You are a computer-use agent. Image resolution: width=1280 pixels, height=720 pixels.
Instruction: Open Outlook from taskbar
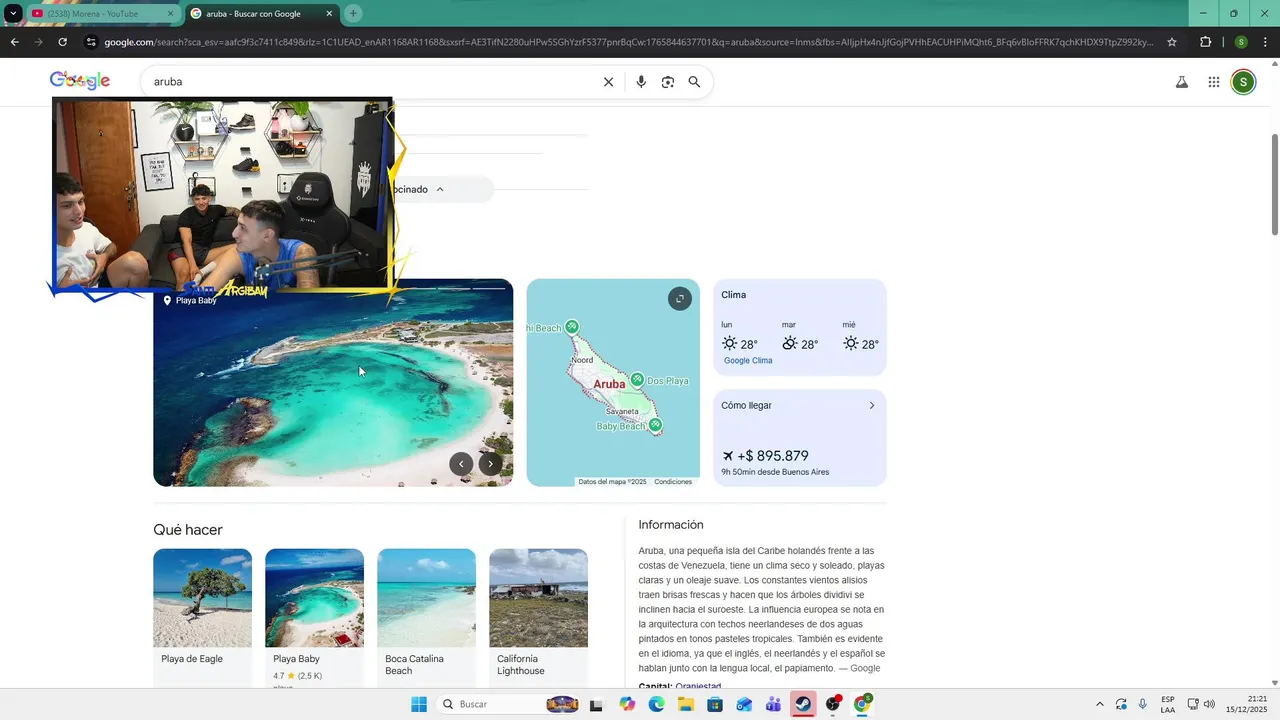(x=744, y=704)
